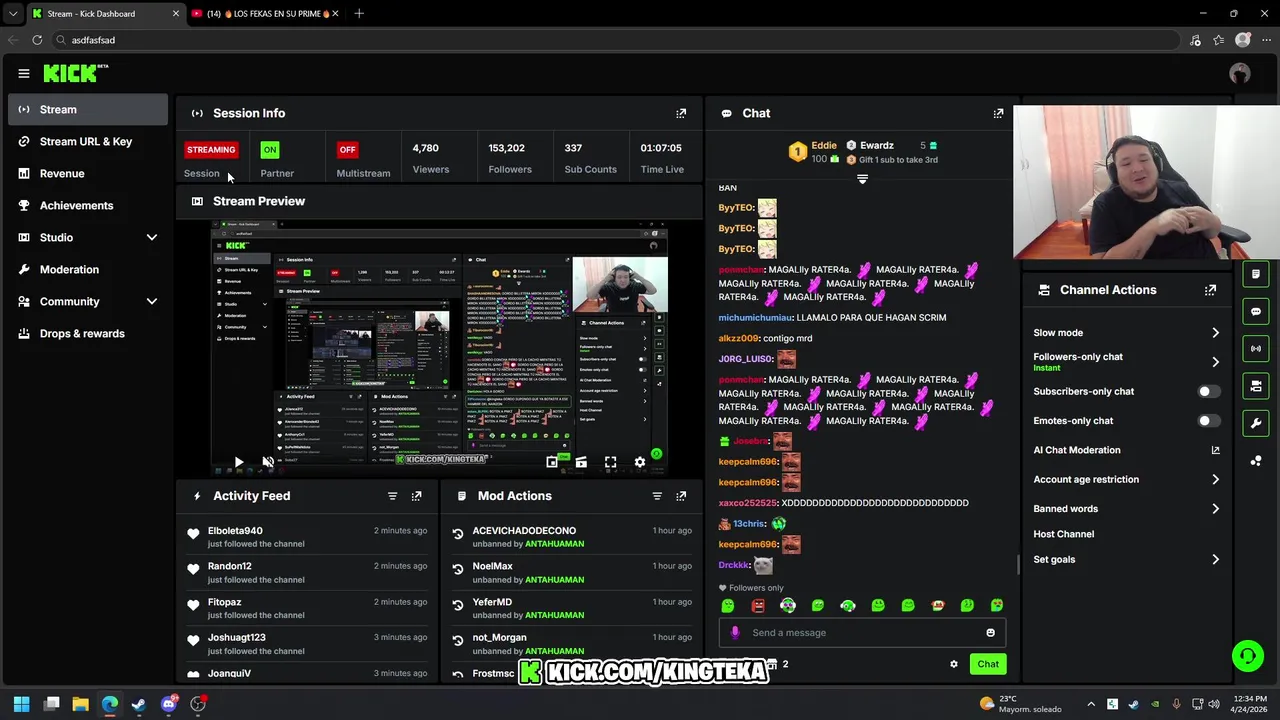The image size is (1280, 720).
Task: Open Steam from the taskbar
Action: [x=139, y=704]
